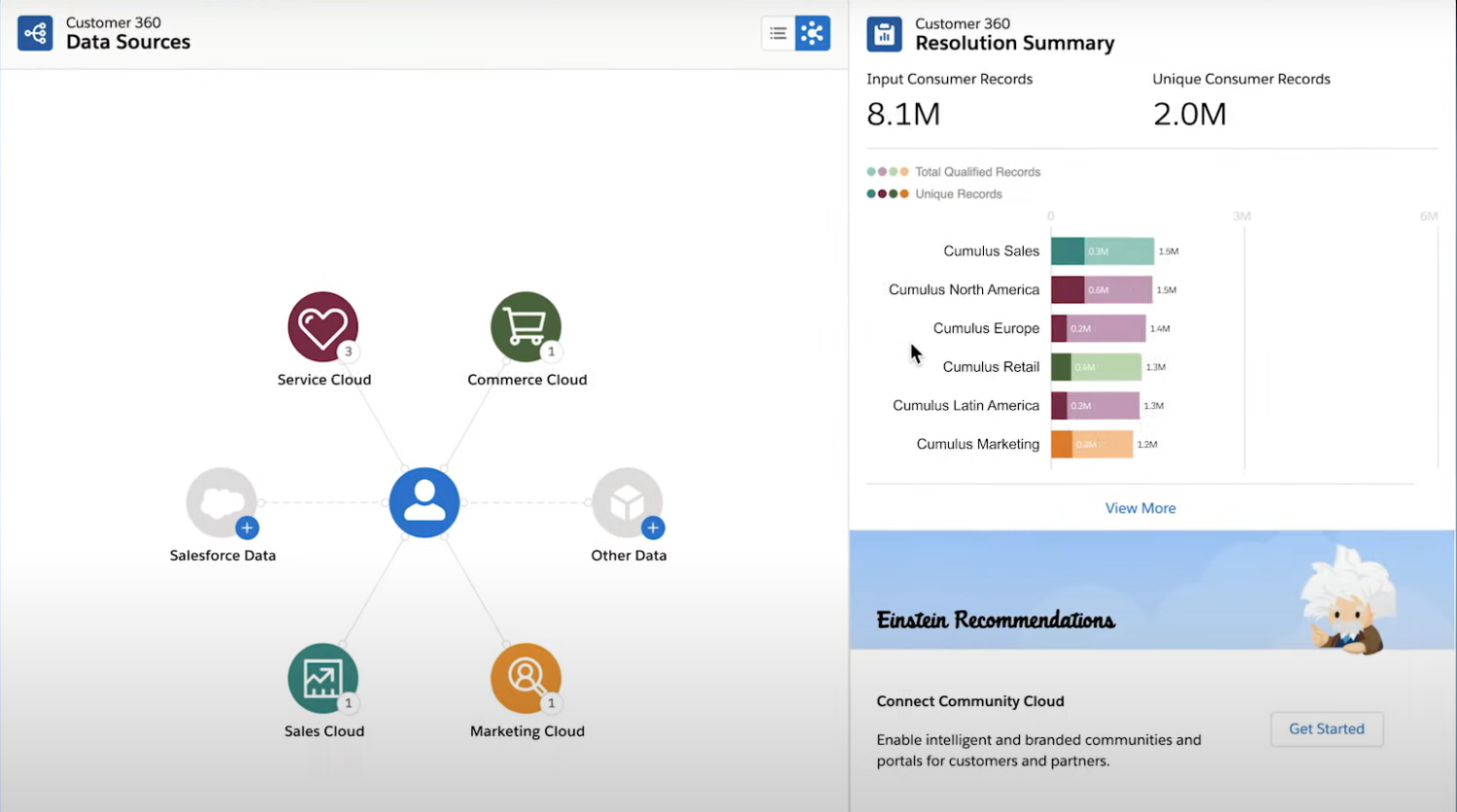1457x812 pixels.
Task: Click the Cumulus Marketing label
Action: [977, 444]
